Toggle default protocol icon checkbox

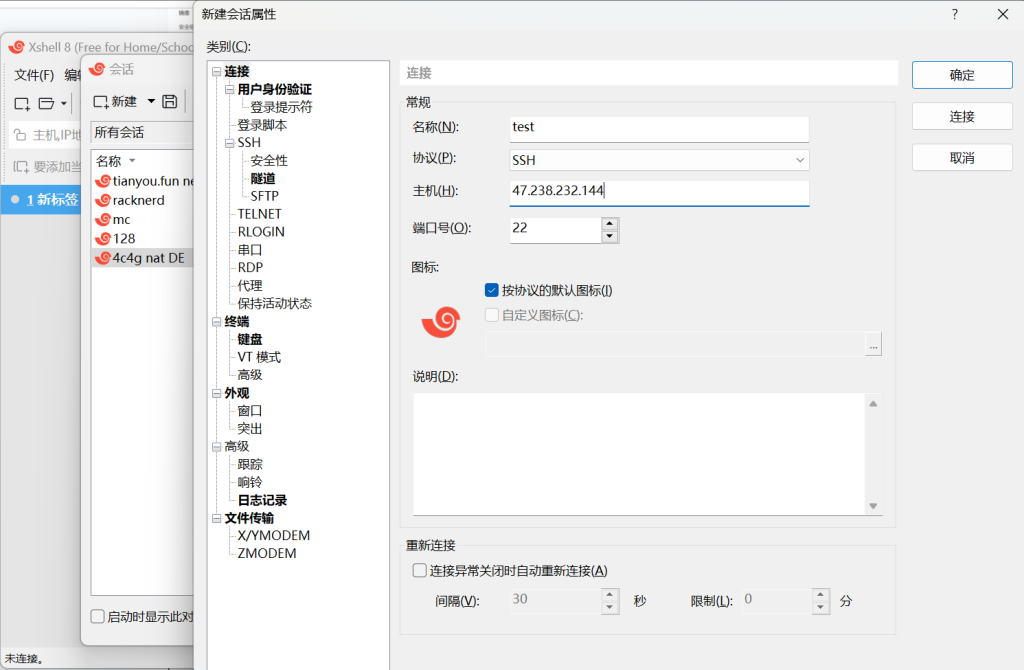[492, 290]
